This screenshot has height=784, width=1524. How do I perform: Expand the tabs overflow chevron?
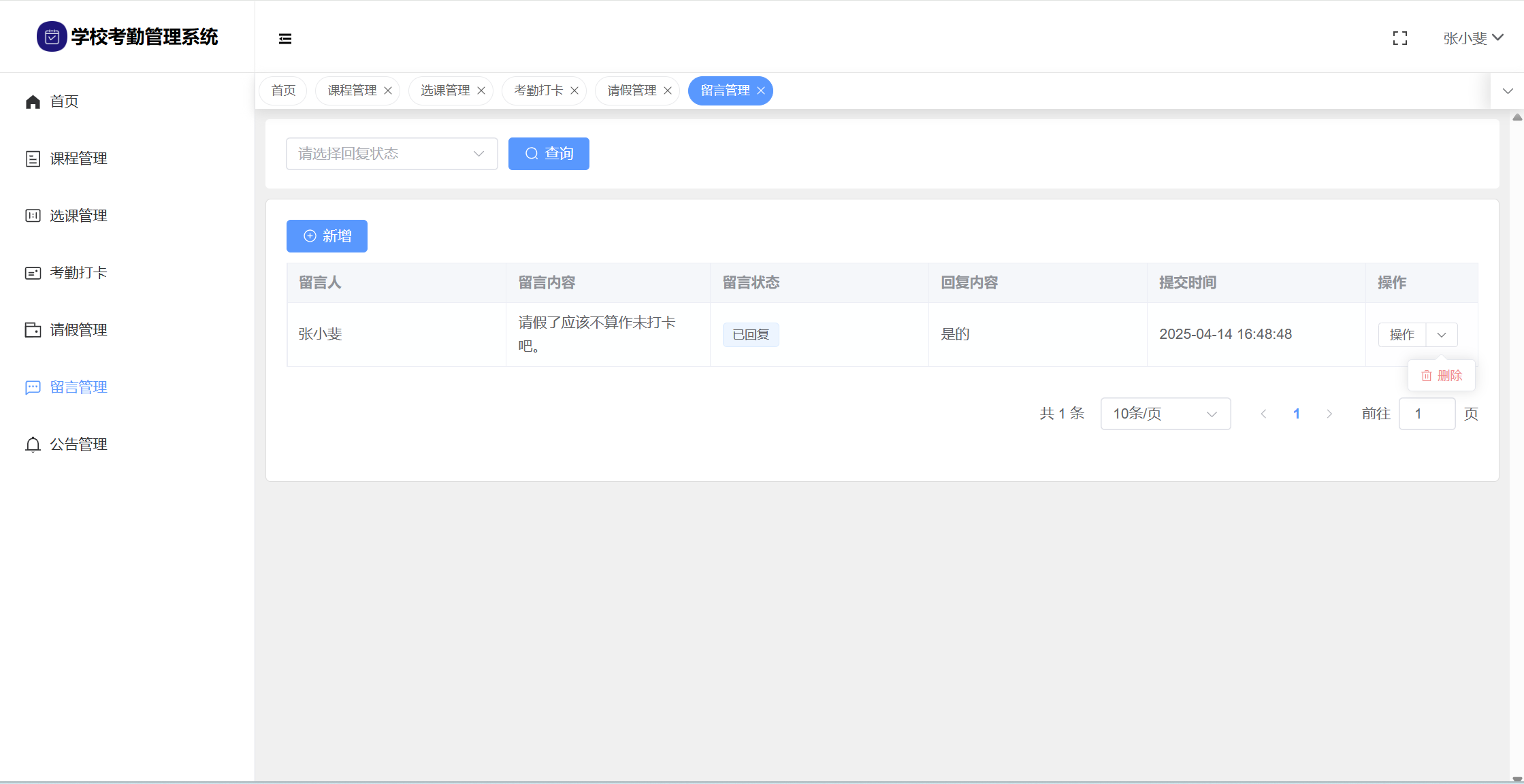tap(1507, 91)
